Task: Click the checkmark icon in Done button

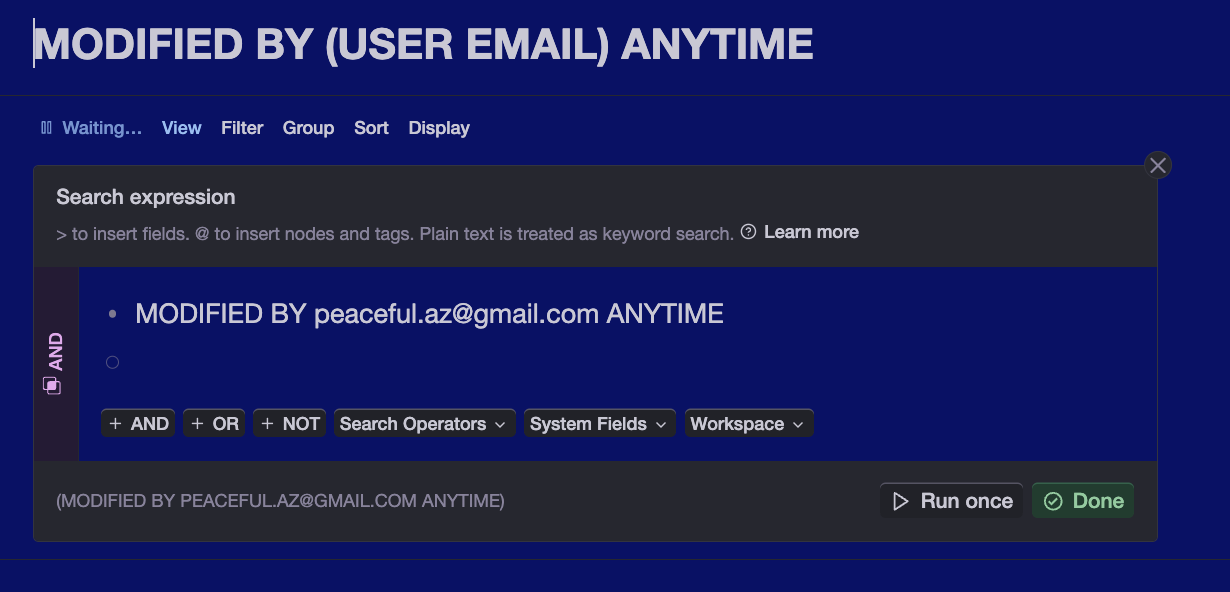Action: [1053, 501]
